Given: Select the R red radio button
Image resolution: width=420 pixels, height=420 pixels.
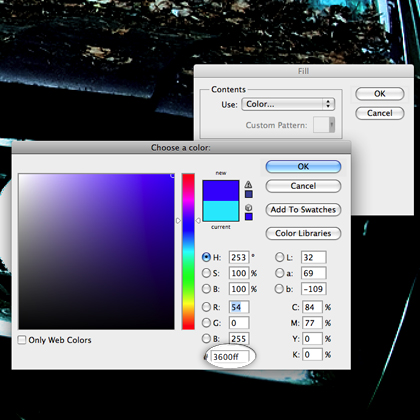Looking at the screenshot, I should pyautogui.click(x=206, y=307).
